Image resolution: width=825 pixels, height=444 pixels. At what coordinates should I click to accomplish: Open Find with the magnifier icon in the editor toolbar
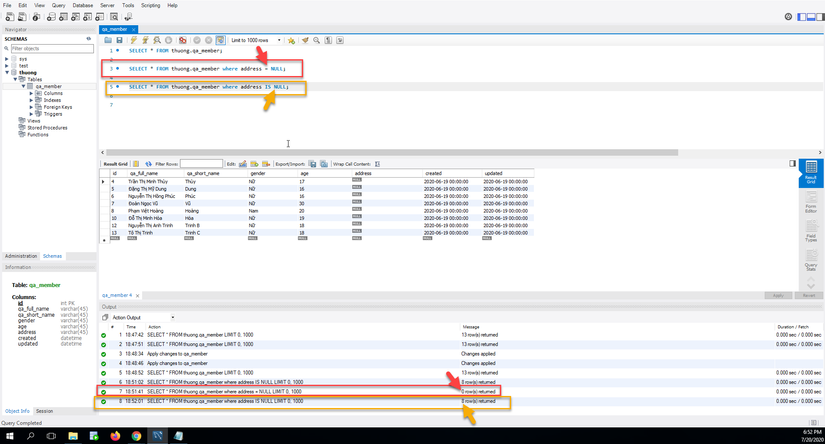[317, 41]
